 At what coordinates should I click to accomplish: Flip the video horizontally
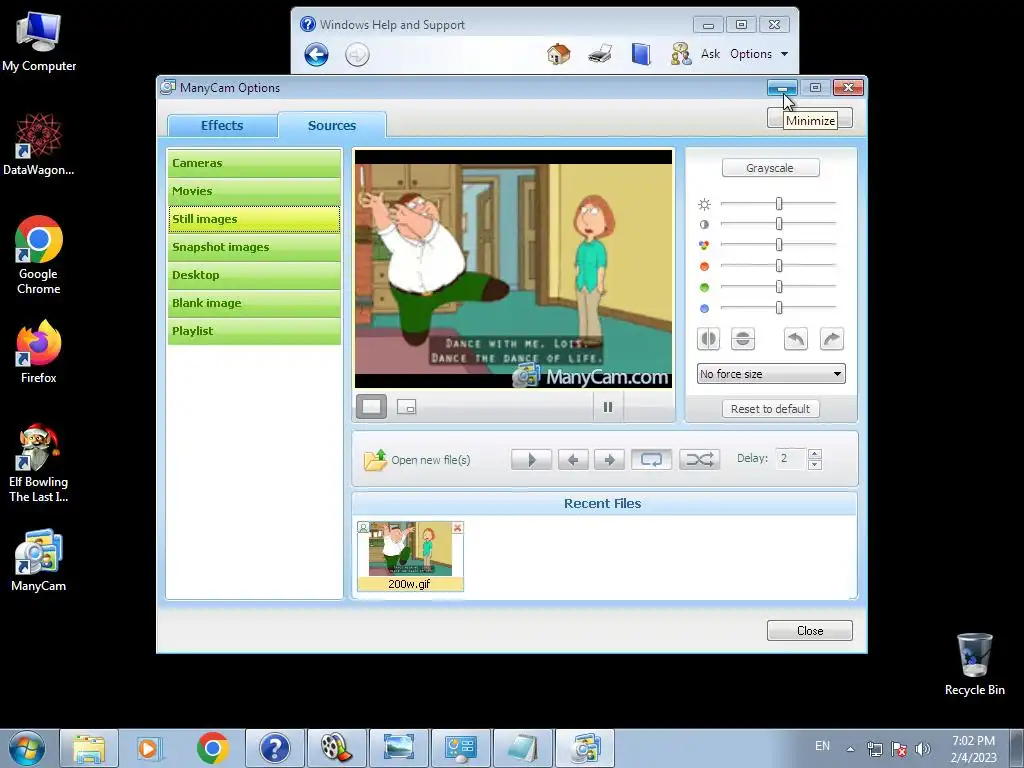click(x=709, y=339)
